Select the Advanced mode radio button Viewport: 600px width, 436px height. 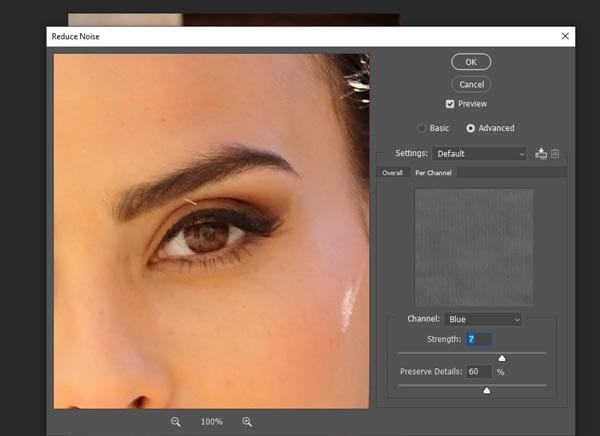tap(471, 128)
